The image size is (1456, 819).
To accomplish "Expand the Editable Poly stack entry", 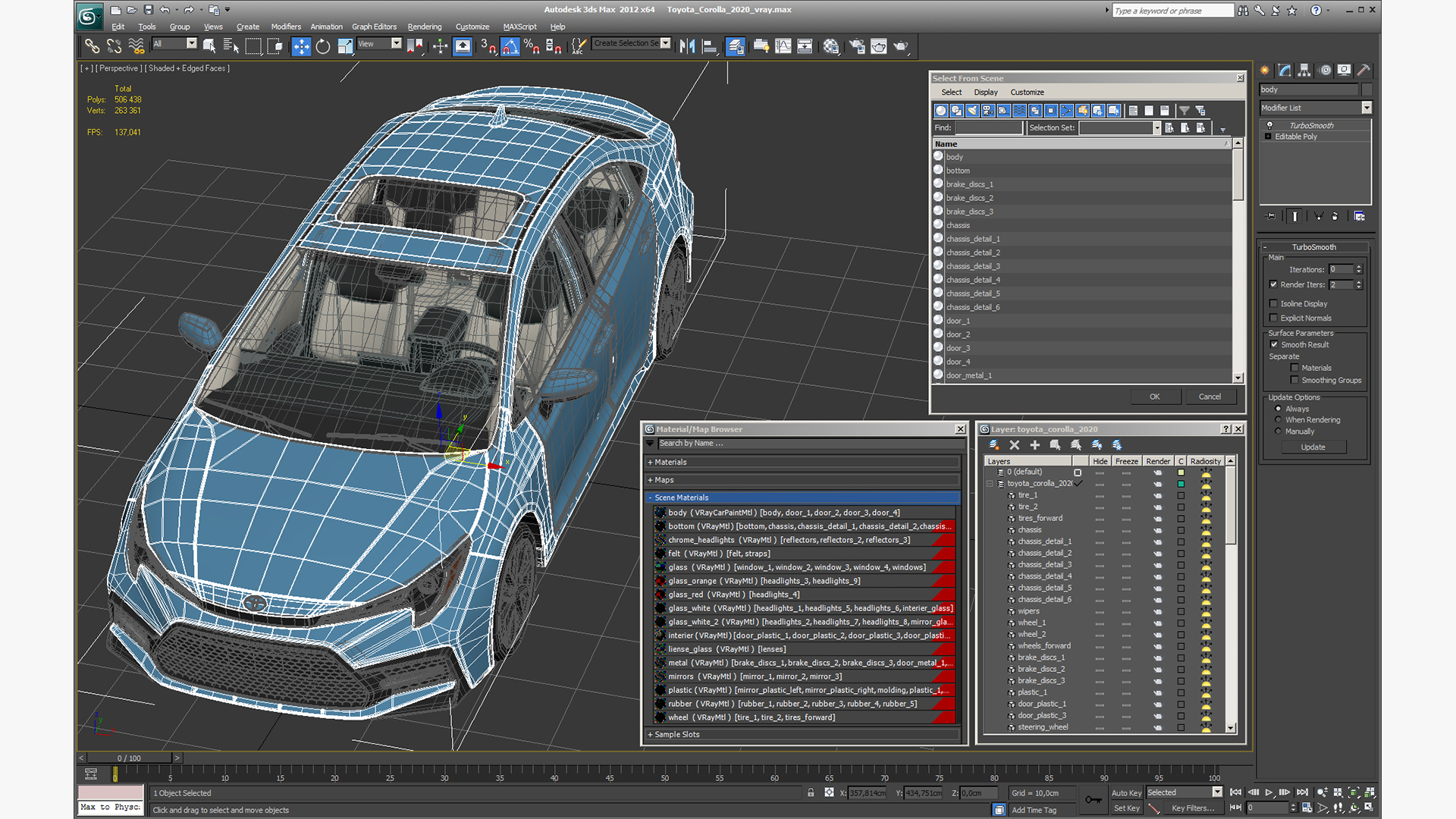I will 1268,136.
